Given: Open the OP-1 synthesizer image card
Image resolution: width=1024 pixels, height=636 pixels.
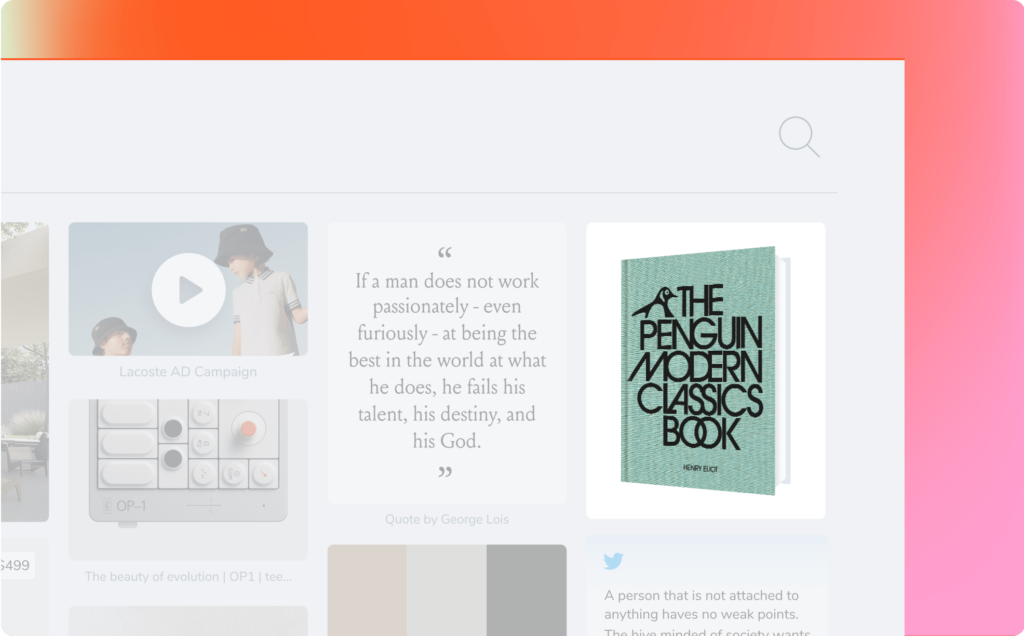Looking at the screenshot, I should pyautogui.click(x=188, y=479).
